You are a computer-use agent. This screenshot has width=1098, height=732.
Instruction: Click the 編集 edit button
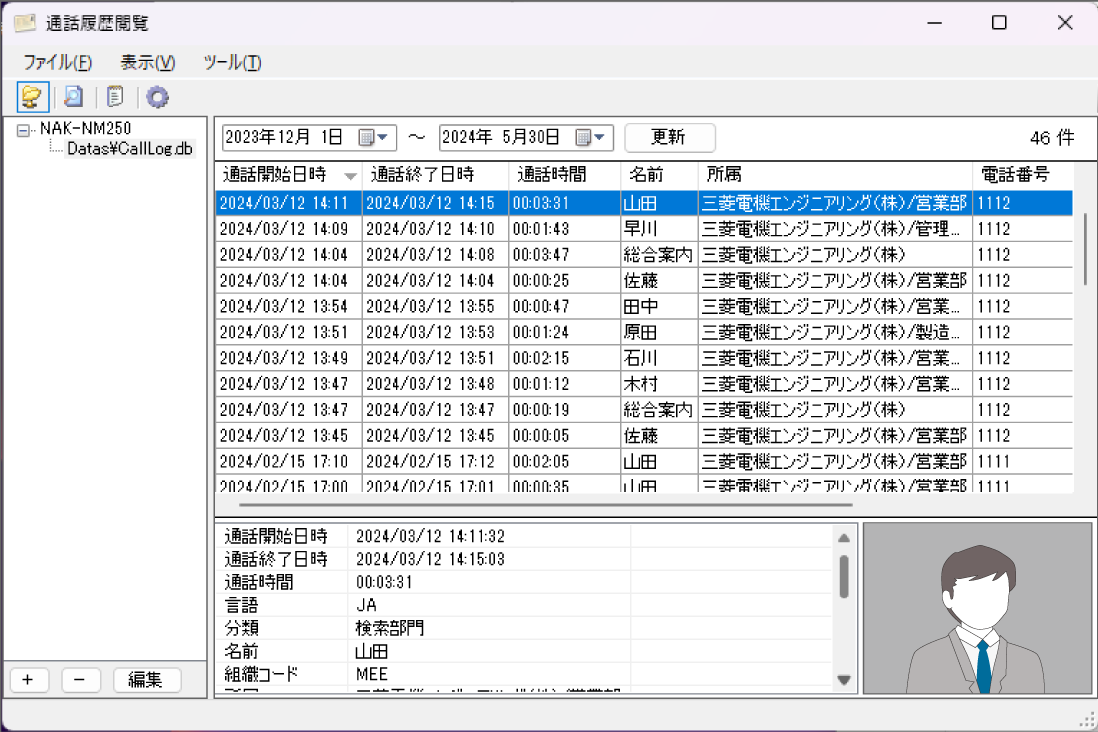point(146,680)
